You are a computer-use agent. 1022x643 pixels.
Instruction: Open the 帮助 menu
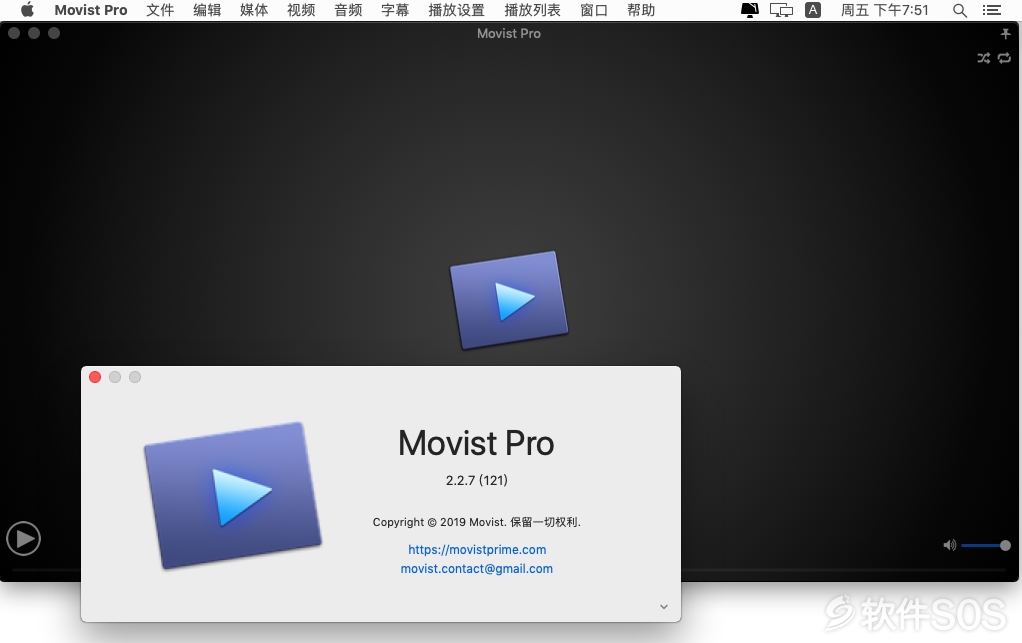point(641,10)
